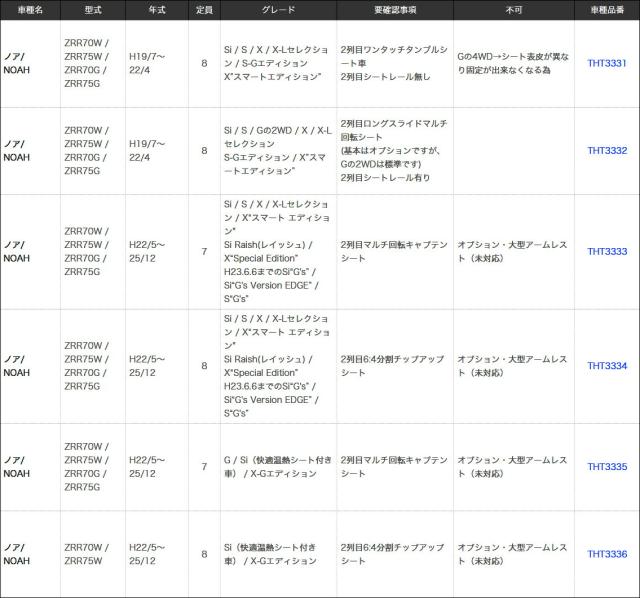Select the H22/5～25/12 year in THT3333 row
Viewport: 640px width, 598px height.
tap(147, 251)
